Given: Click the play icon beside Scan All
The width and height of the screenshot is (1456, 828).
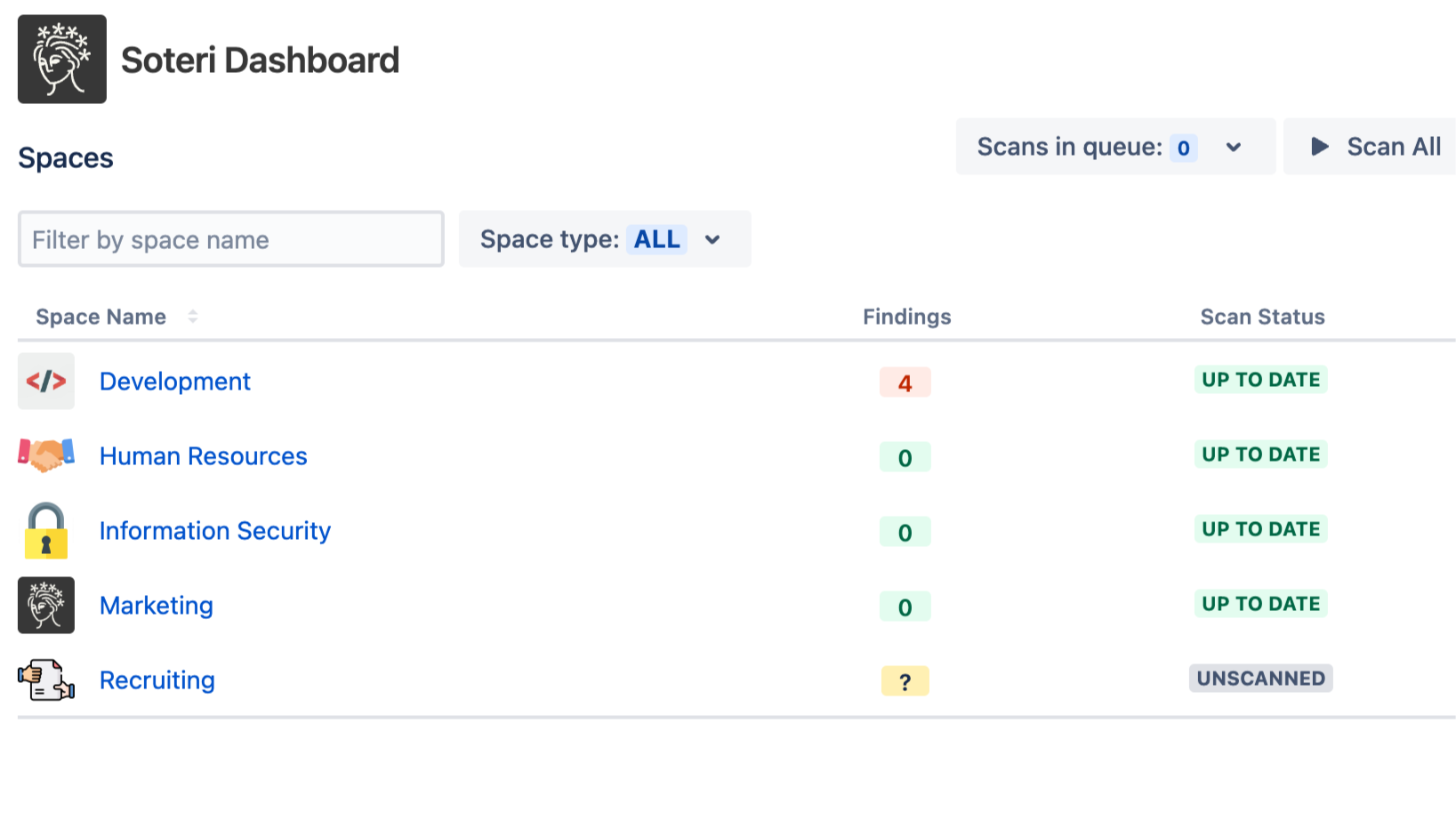Looking at the screenshot, I should point(1320,147).
